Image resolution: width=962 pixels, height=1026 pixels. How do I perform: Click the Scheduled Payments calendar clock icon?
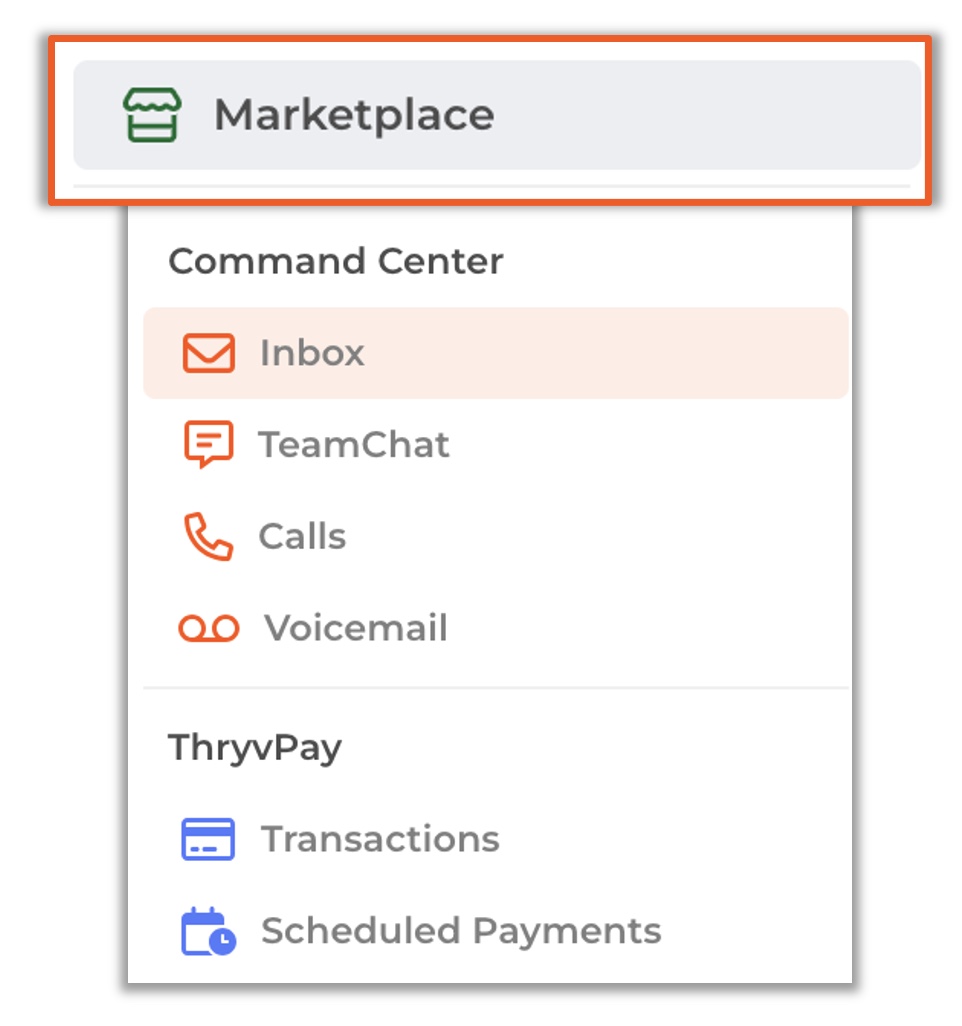pos(208,931)
